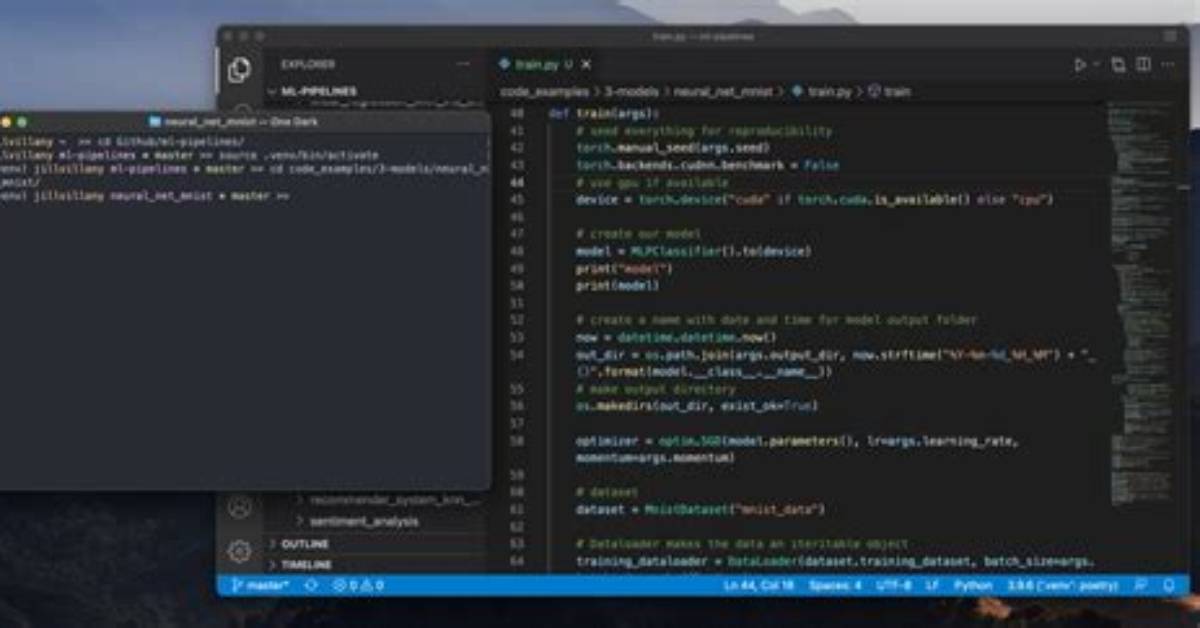Change indentation via Spaces: 4
Screen dimensions: 1200x628
tap(835, 585)
